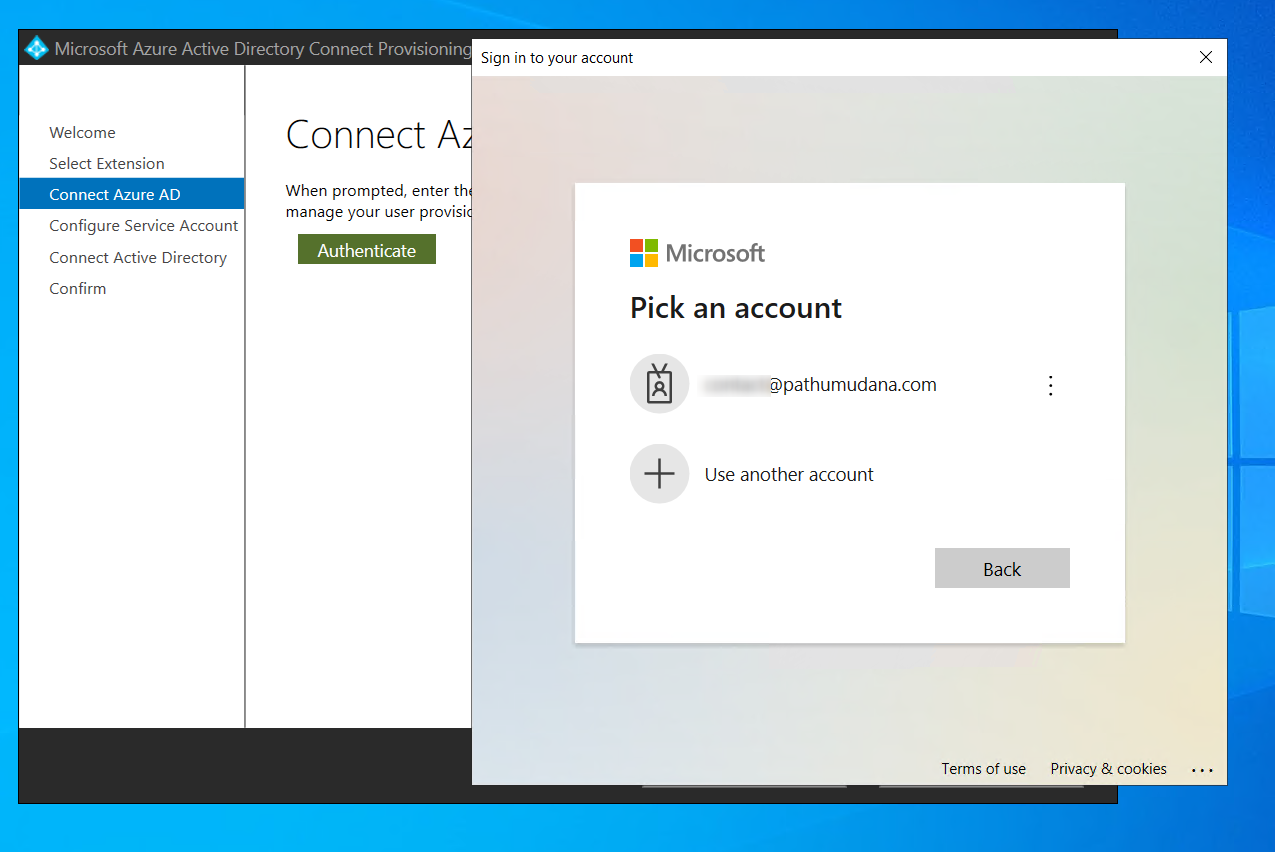This screenshot has width=1275, height=852.
Task: Close the Sign in to your account dialog
Action: [x=1206, y=57]
